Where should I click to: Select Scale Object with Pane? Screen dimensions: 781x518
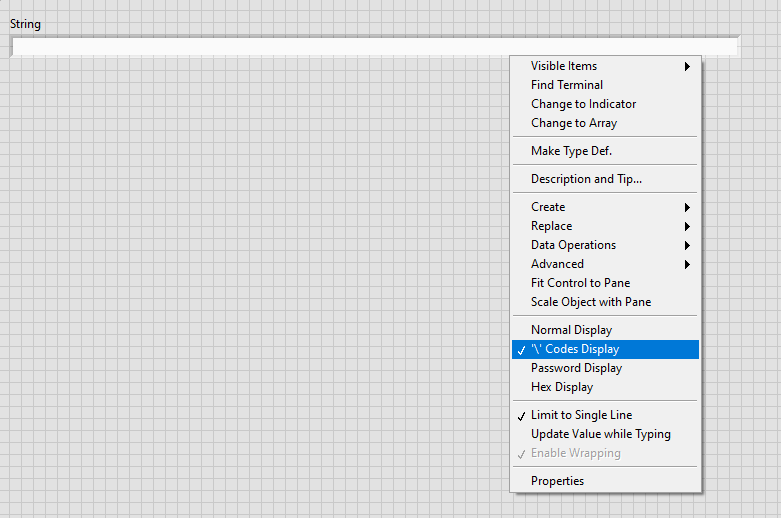pos(605,301)
